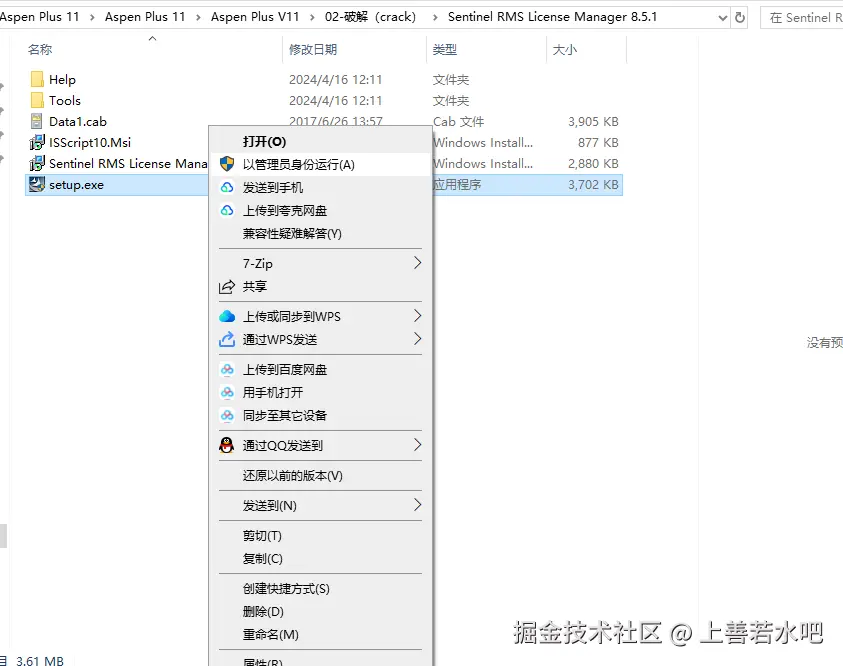Open breadcrumb chevron after first Aspen Plus 11
This screenshot has width=843, height=666.
click(x=92, y=18)
